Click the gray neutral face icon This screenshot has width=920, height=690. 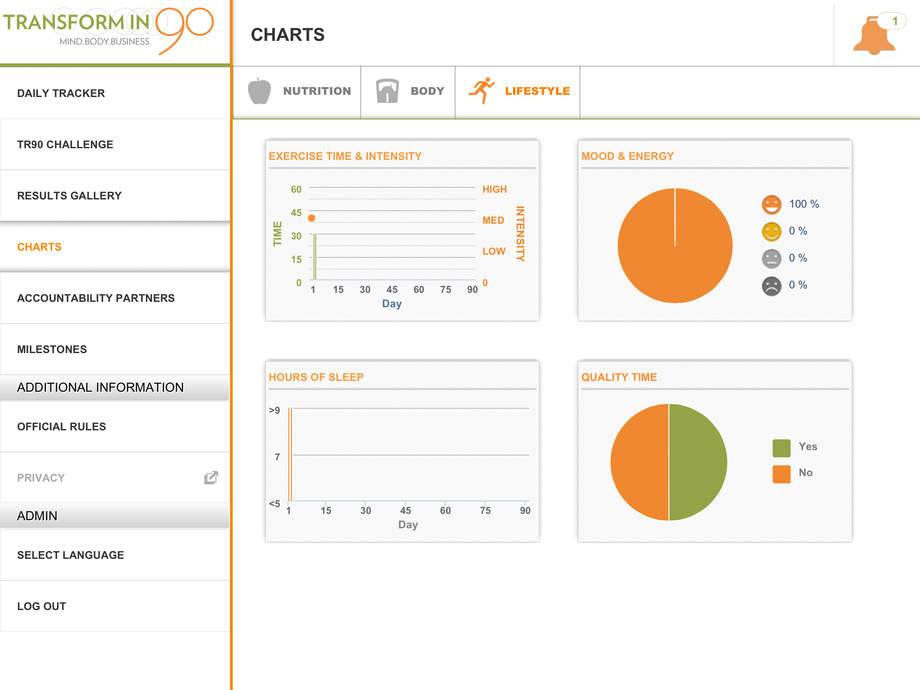point(771,258)
